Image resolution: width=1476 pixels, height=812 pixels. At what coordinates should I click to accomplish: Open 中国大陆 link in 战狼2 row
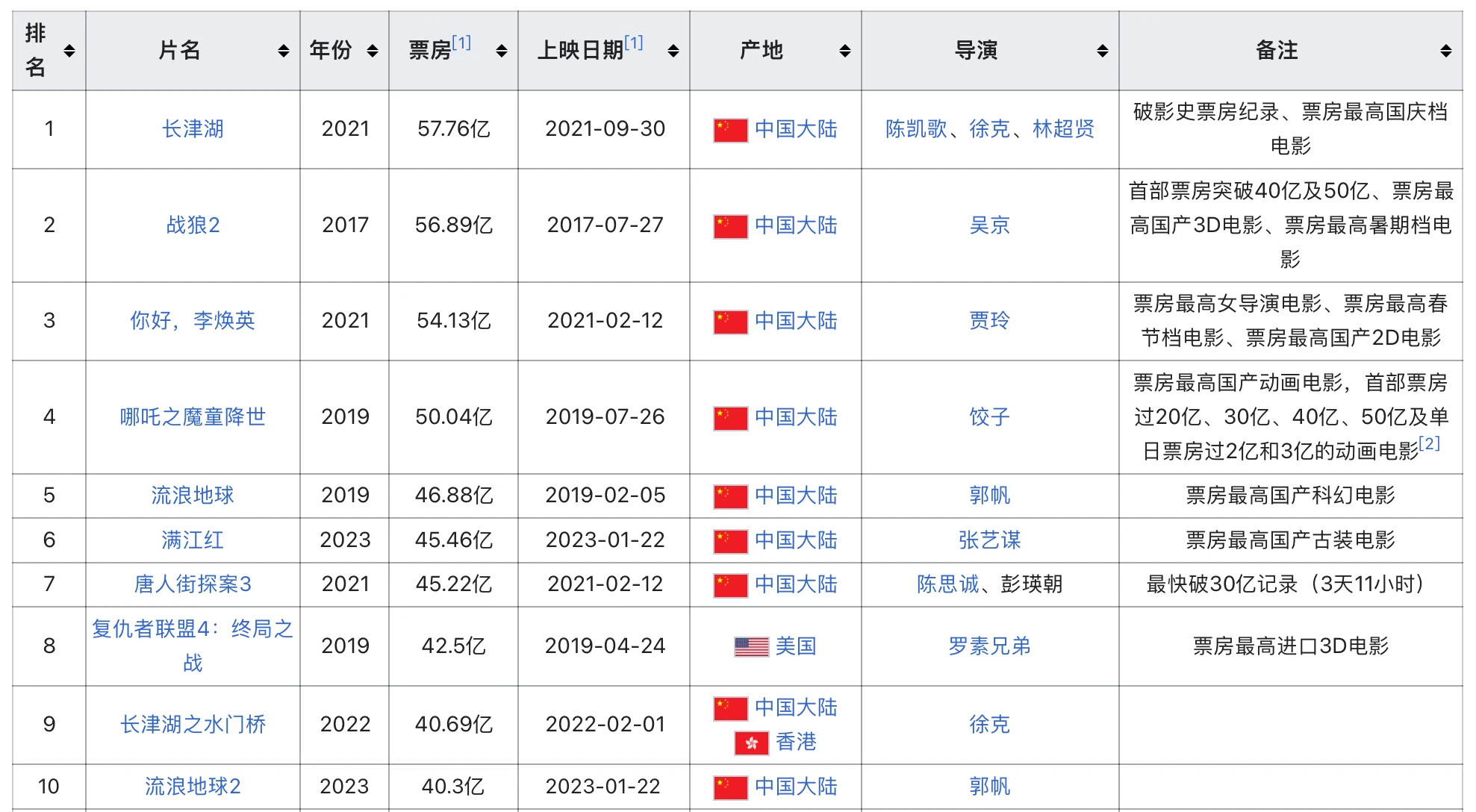tap(796, 225)
